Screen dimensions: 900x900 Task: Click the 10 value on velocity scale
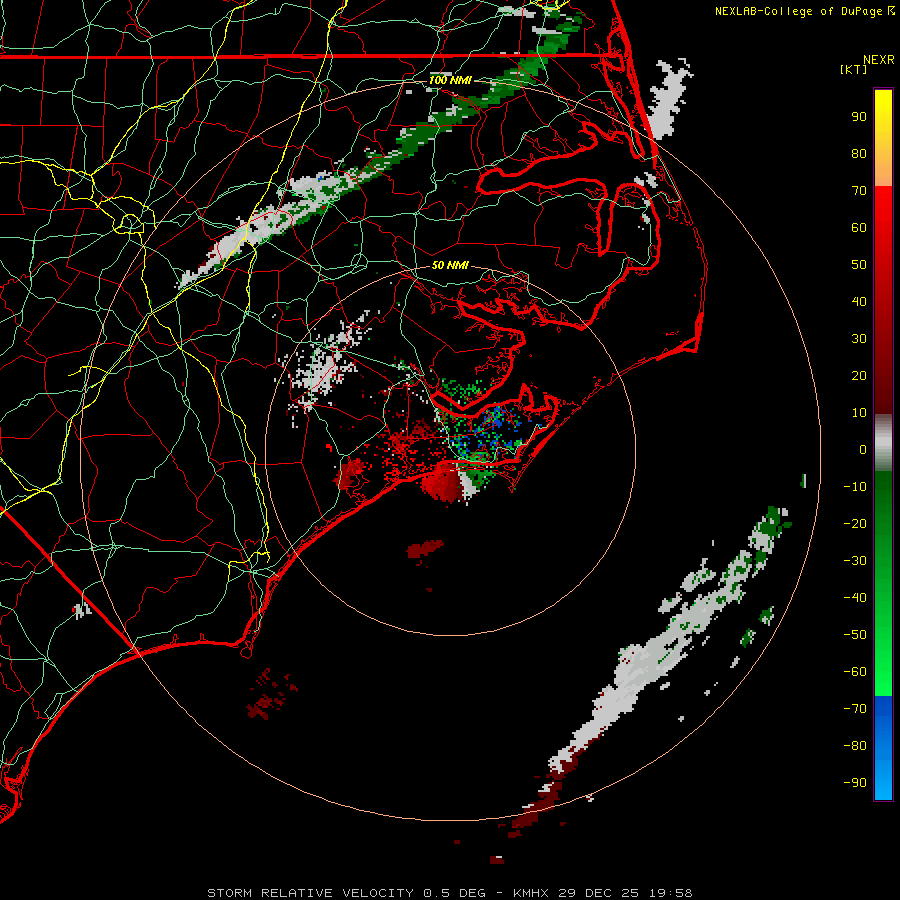pyautogui.click(x=859, y=413)
